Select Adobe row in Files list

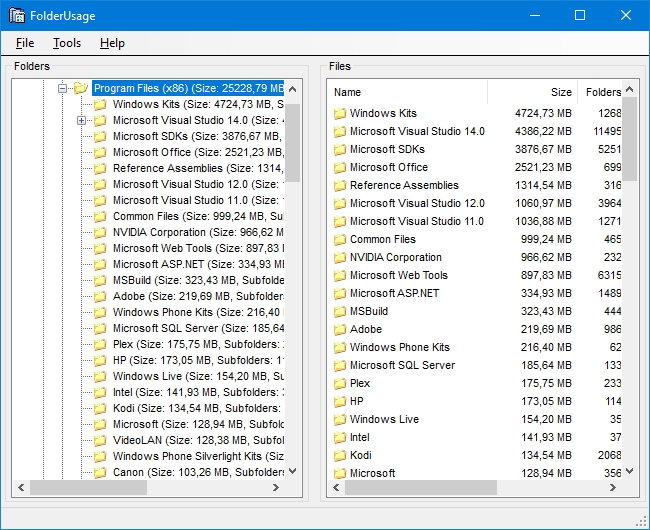(475, 329)
